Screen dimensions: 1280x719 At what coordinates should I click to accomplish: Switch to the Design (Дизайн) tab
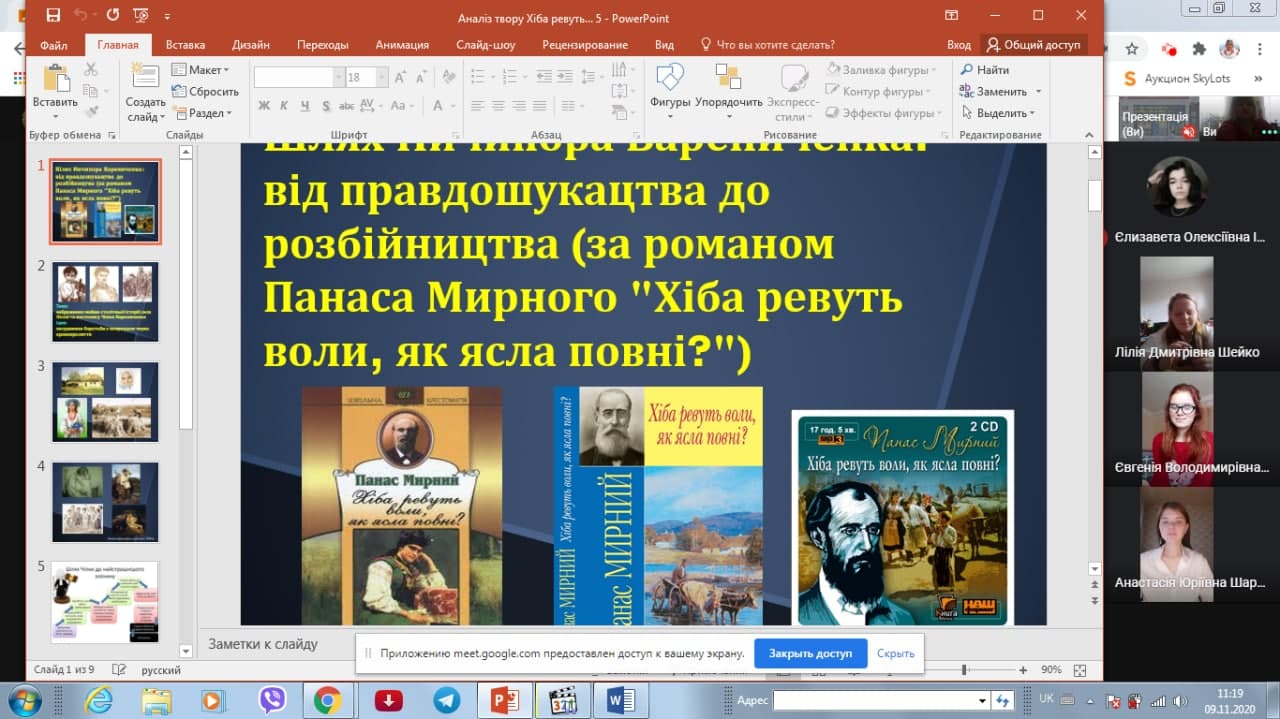click(250, 45)
